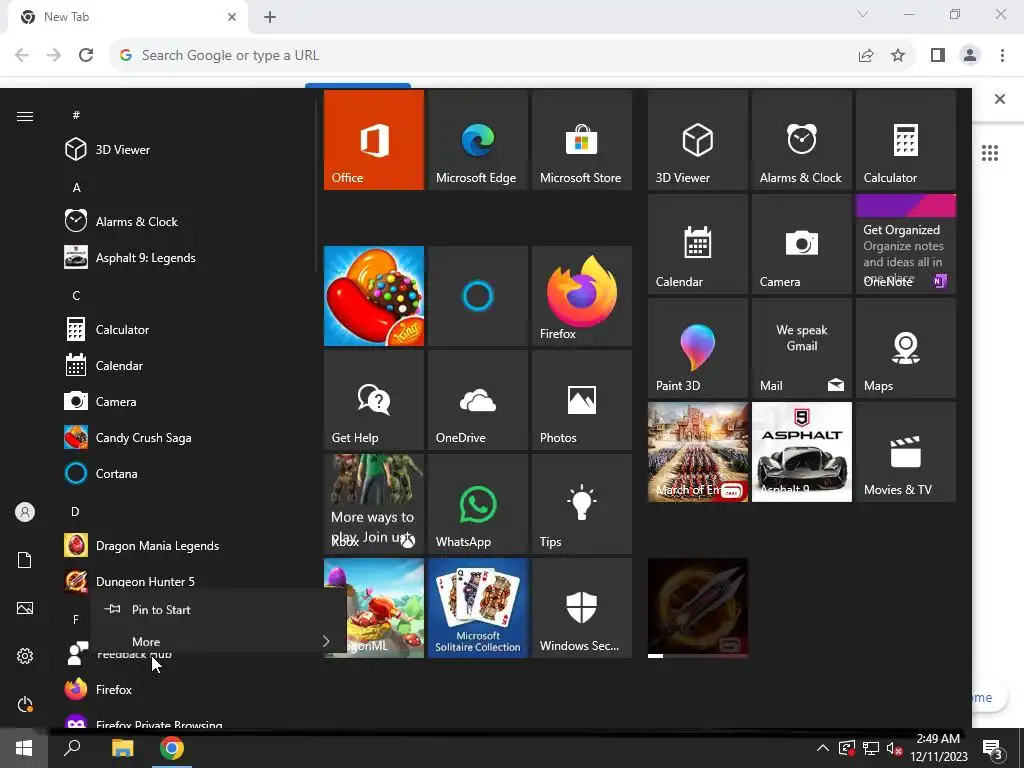This screenshot has height=768, width=1024.
Task: Launch the Photos tile
Action: coord(581,400)
